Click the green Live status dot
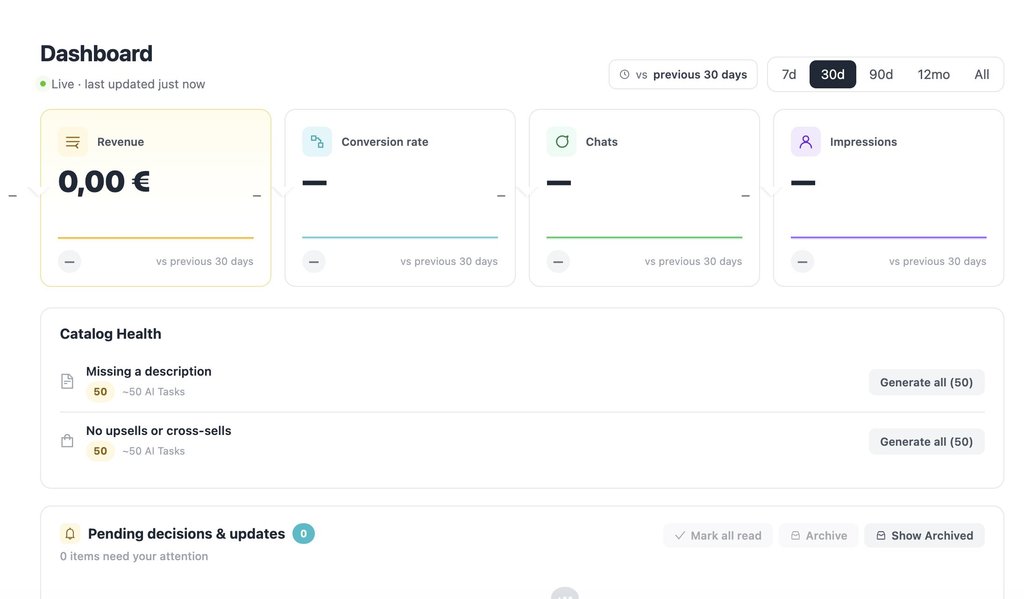 43,84
